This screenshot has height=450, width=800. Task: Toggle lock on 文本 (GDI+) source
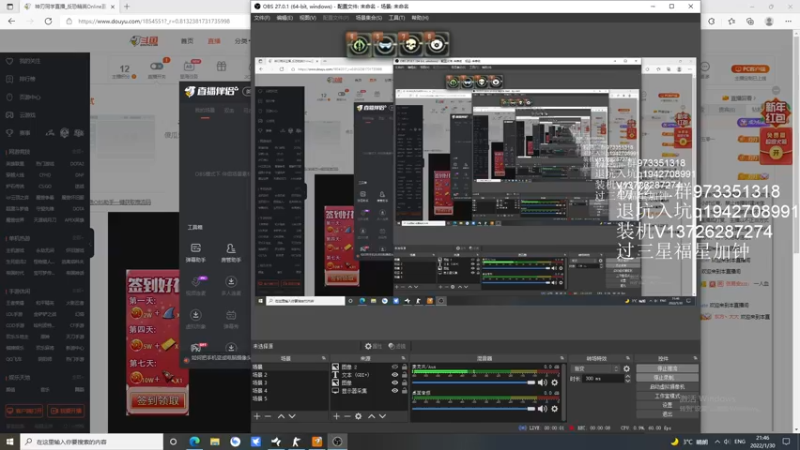pyautogui.click(x=404, y=374)
